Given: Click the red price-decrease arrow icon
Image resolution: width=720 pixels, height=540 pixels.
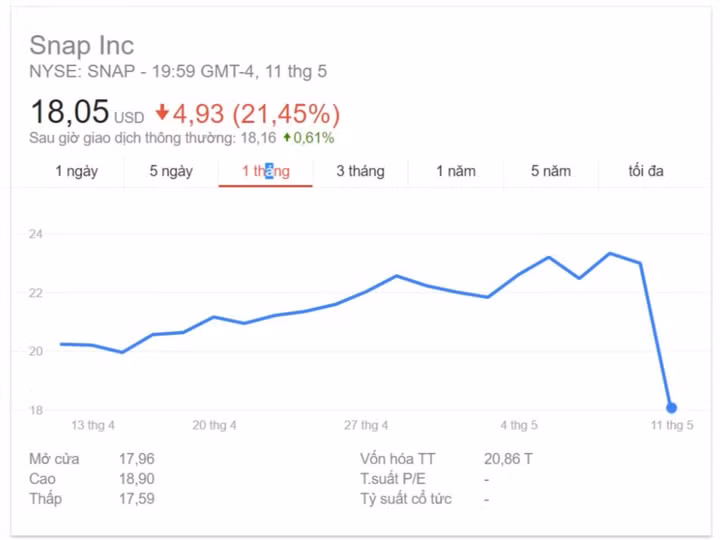Looking at the screenshot, I should (163, 113).
